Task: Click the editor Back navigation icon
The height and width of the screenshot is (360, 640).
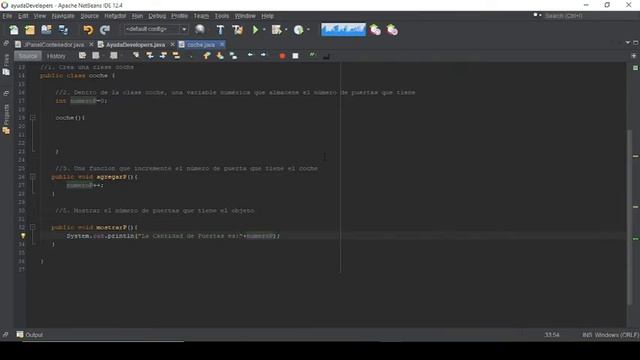Action: (x=96, y=56)
